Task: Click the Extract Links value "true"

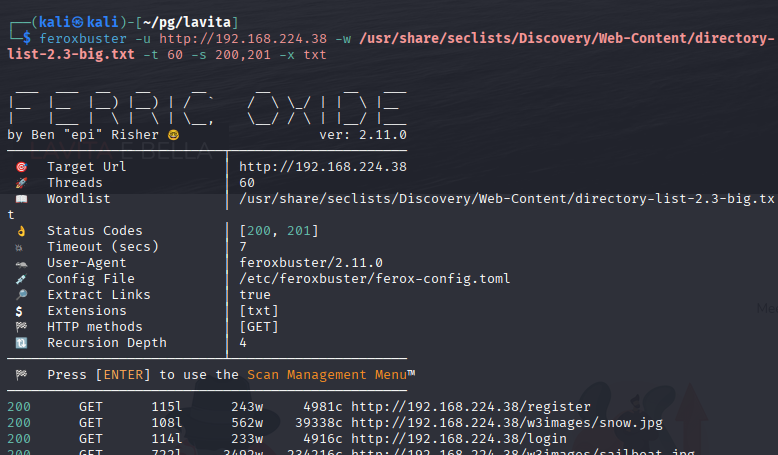Action: tap(255, 295)
